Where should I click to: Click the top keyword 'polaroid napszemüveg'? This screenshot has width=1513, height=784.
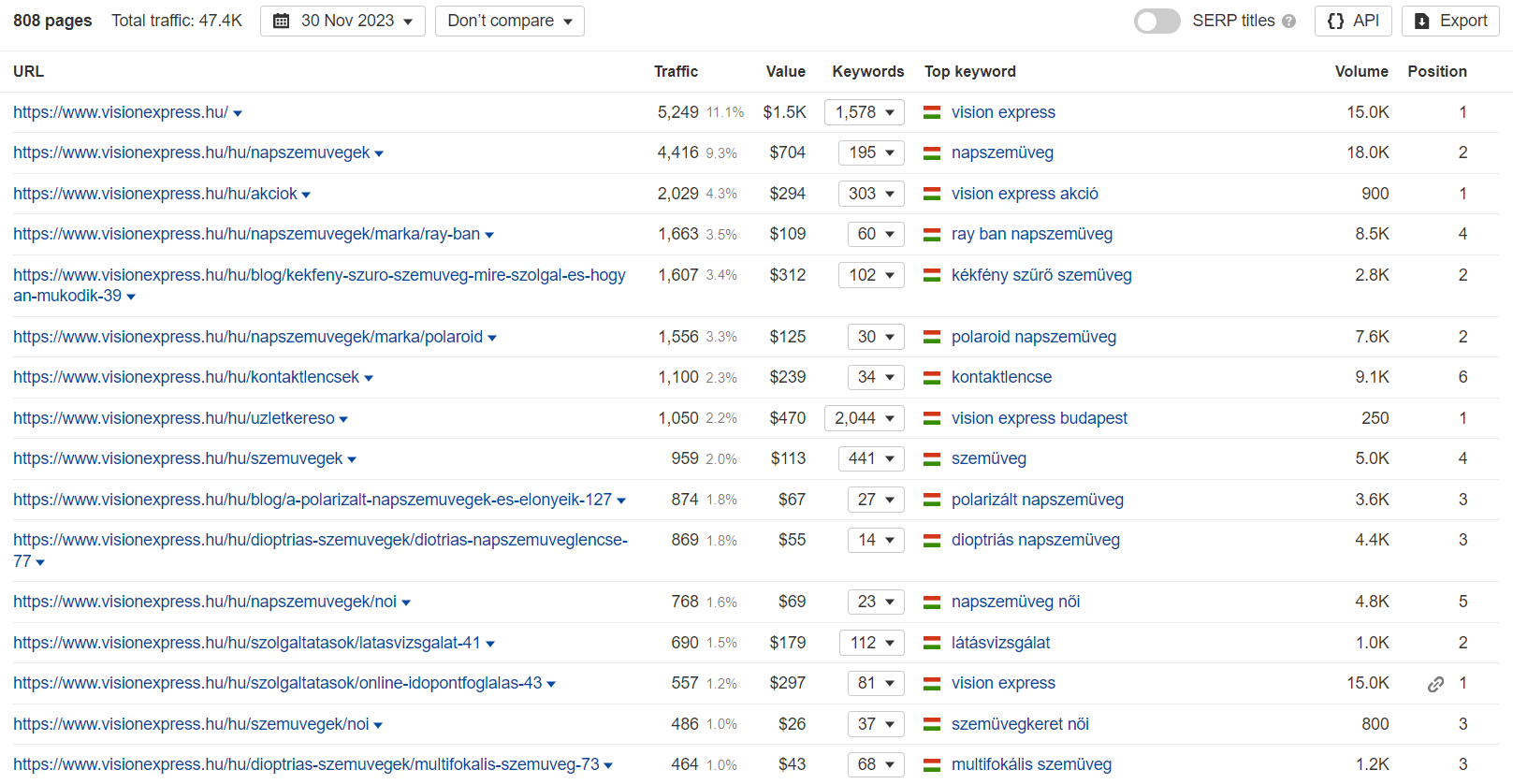coord(1033,337)
